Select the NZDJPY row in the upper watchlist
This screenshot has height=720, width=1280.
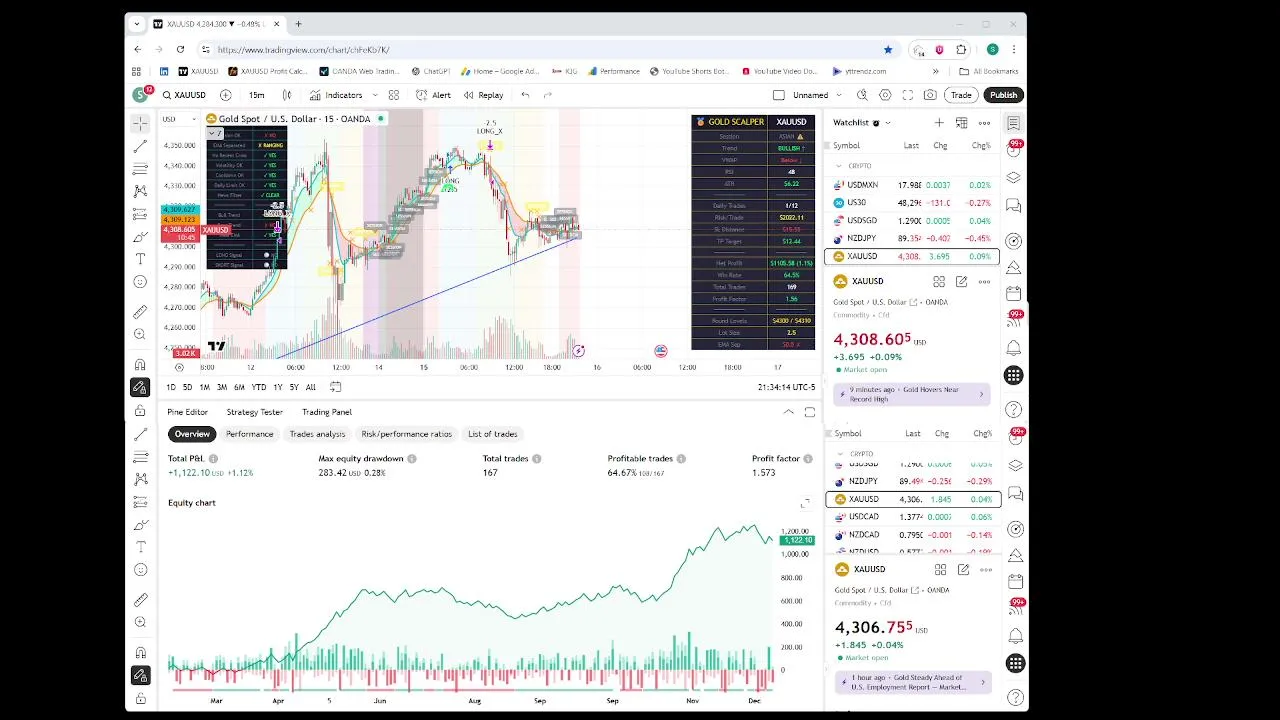pyautogui.click(x=912, y=239)
